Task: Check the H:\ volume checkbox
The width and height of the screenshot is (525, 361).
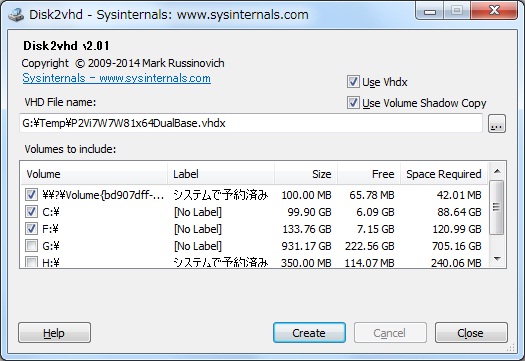Action: tap(31, 262)
